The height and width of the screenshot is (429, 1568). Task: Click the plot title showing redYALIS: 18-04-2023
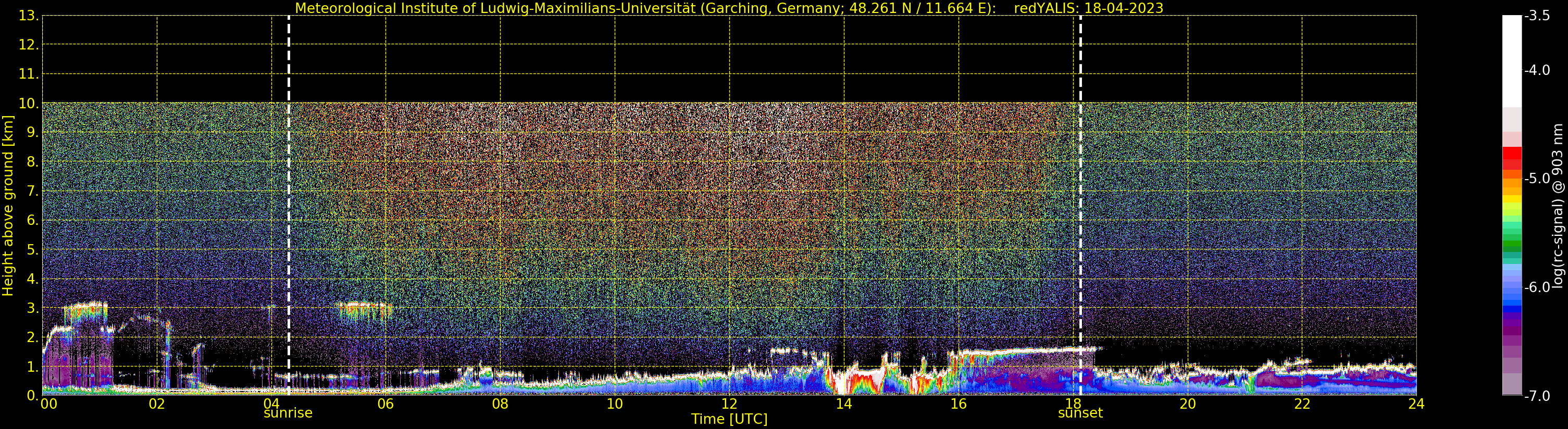click(x=1088, y=8)
